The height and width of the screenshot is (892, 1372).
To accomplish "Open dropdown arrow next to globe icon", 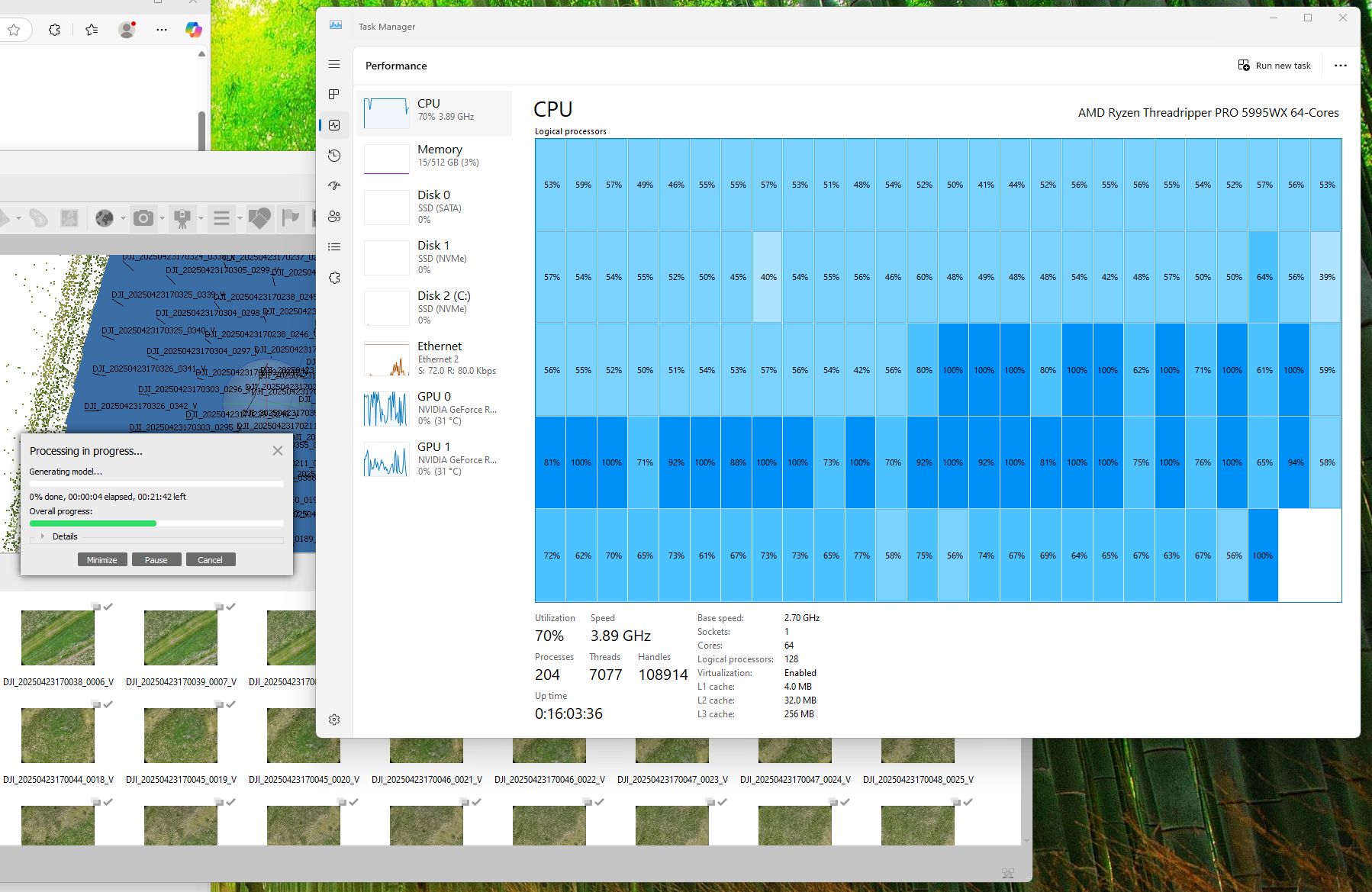I will (123, 219).
